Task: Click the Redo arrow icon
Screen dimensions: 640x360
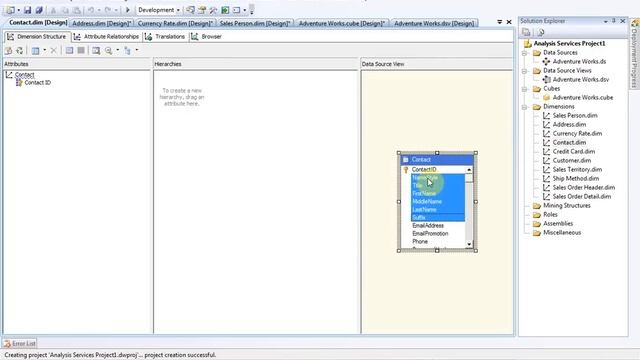Action: tap(108, 10)
